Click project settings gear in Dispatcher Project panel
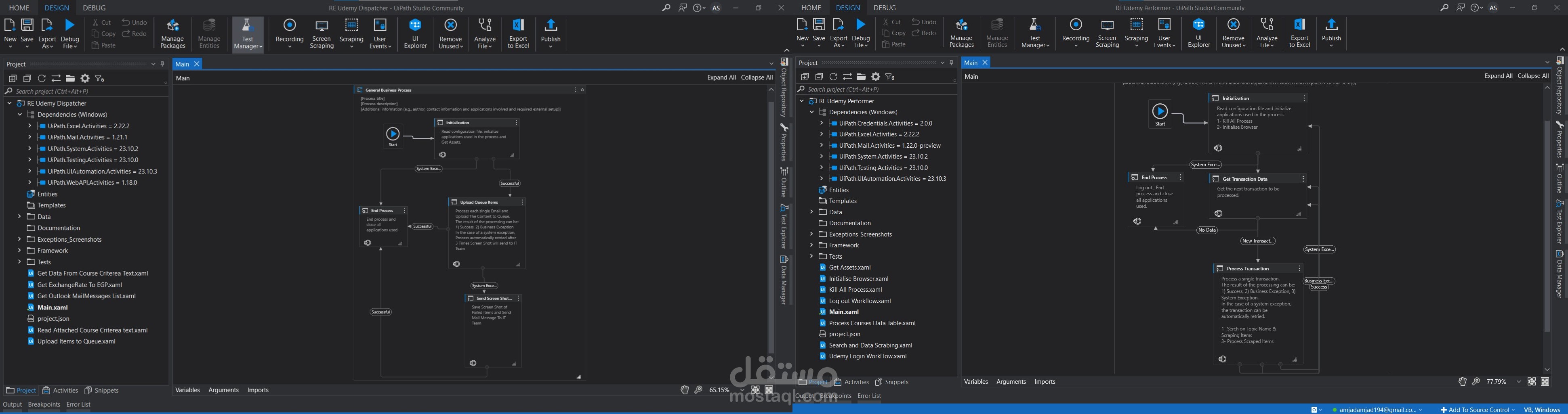The height and width of the screenshot is (414, 1568). click(x=85, y=78)
